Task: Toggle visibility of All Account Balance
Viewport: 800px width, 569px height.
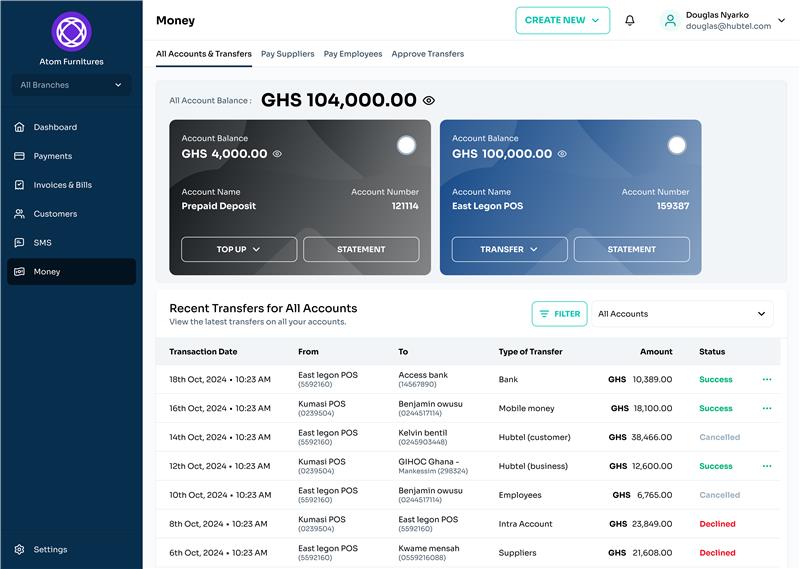Action: [x=429, y=101]
